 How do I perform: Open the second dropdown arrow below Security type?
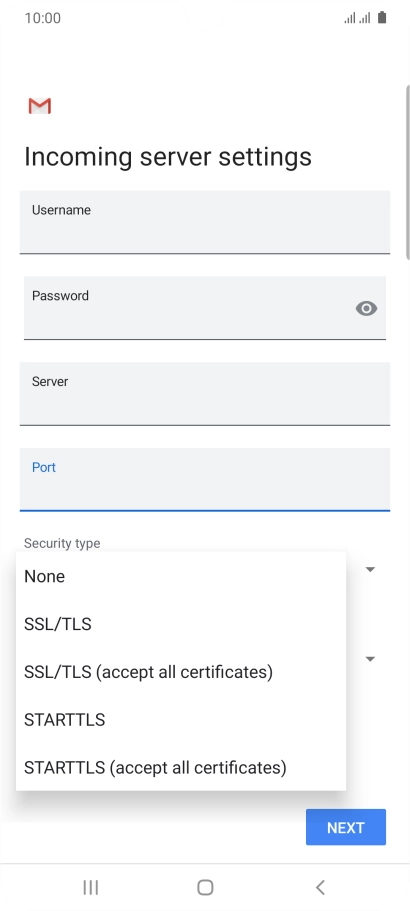(x=370, y=659)
